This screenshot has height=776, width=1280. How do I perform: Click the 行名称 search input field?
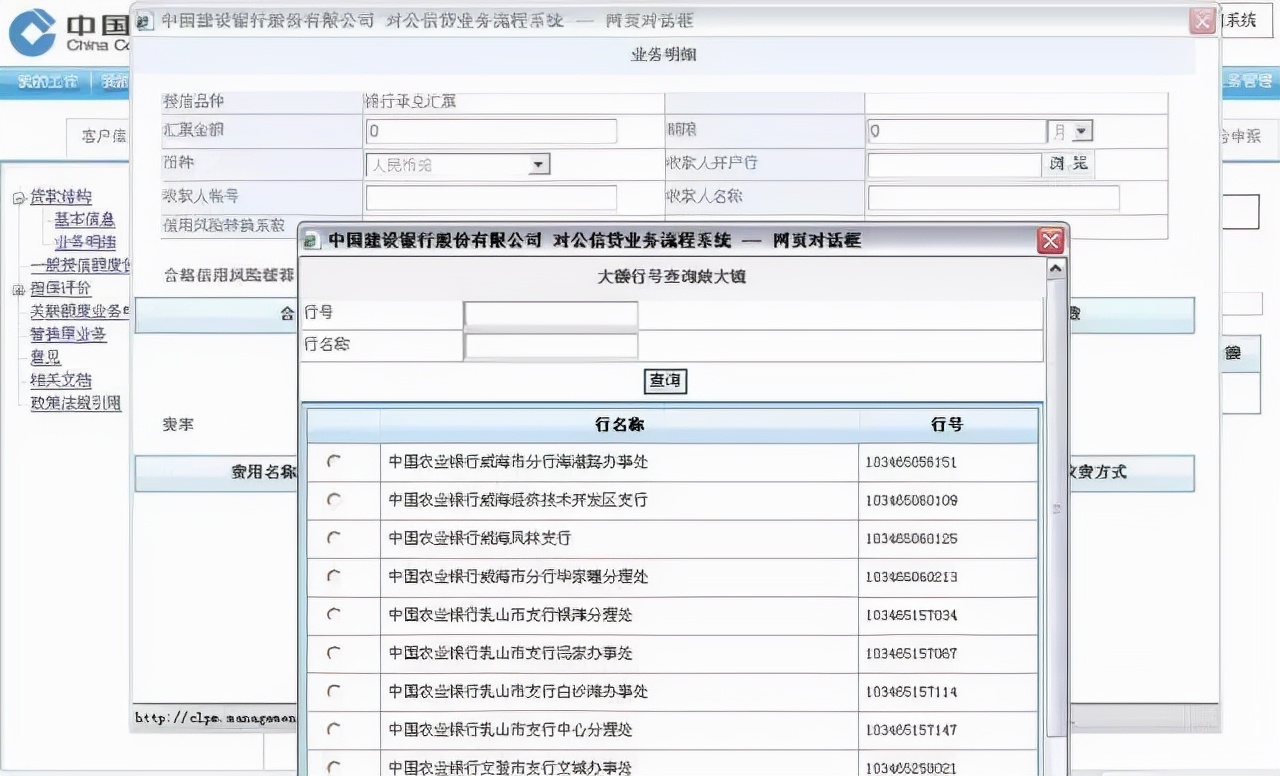(x=551, y=346)
